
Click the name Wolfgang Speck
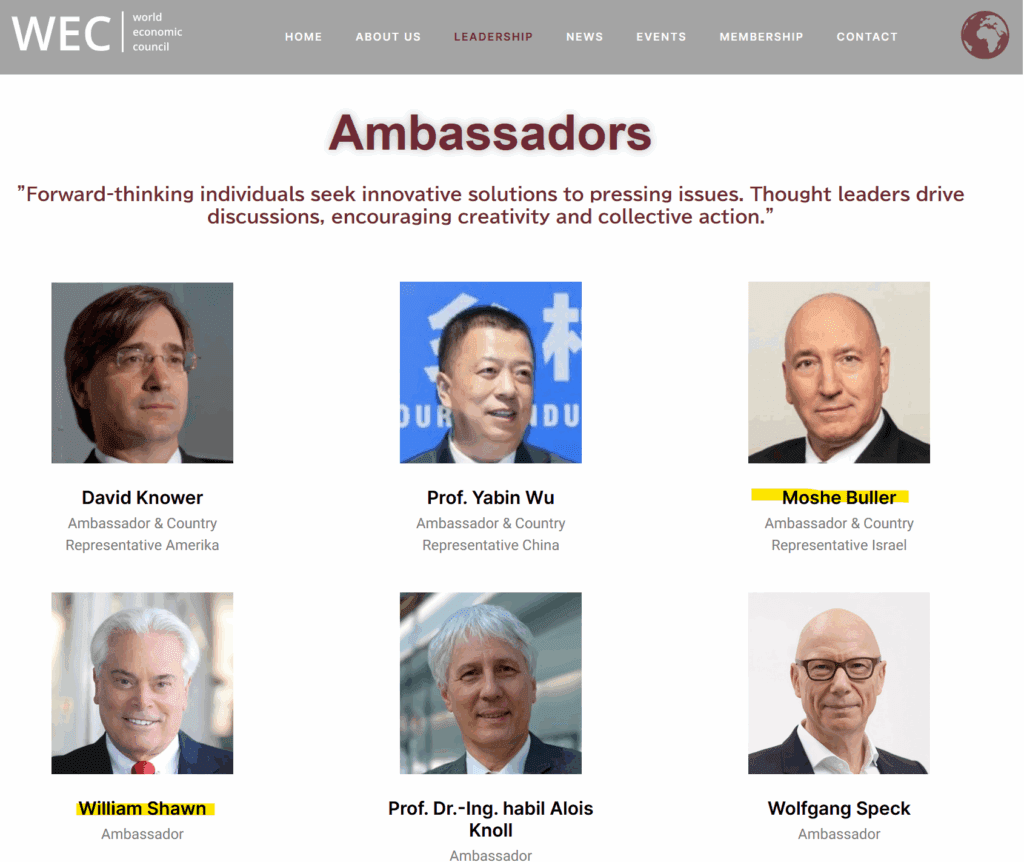coord(838,808)
